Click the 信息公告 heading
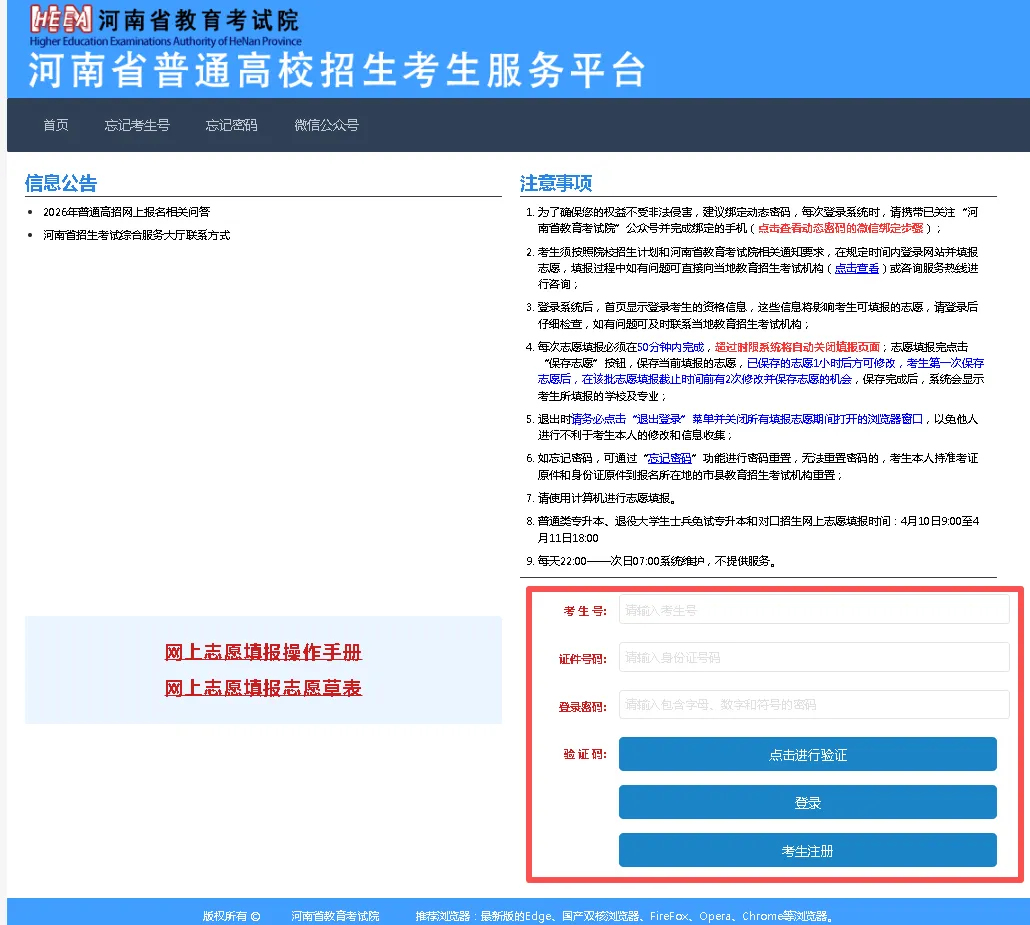Image resolution: width=1030 pixels, height=925 pixels. [x=60, y=183]
